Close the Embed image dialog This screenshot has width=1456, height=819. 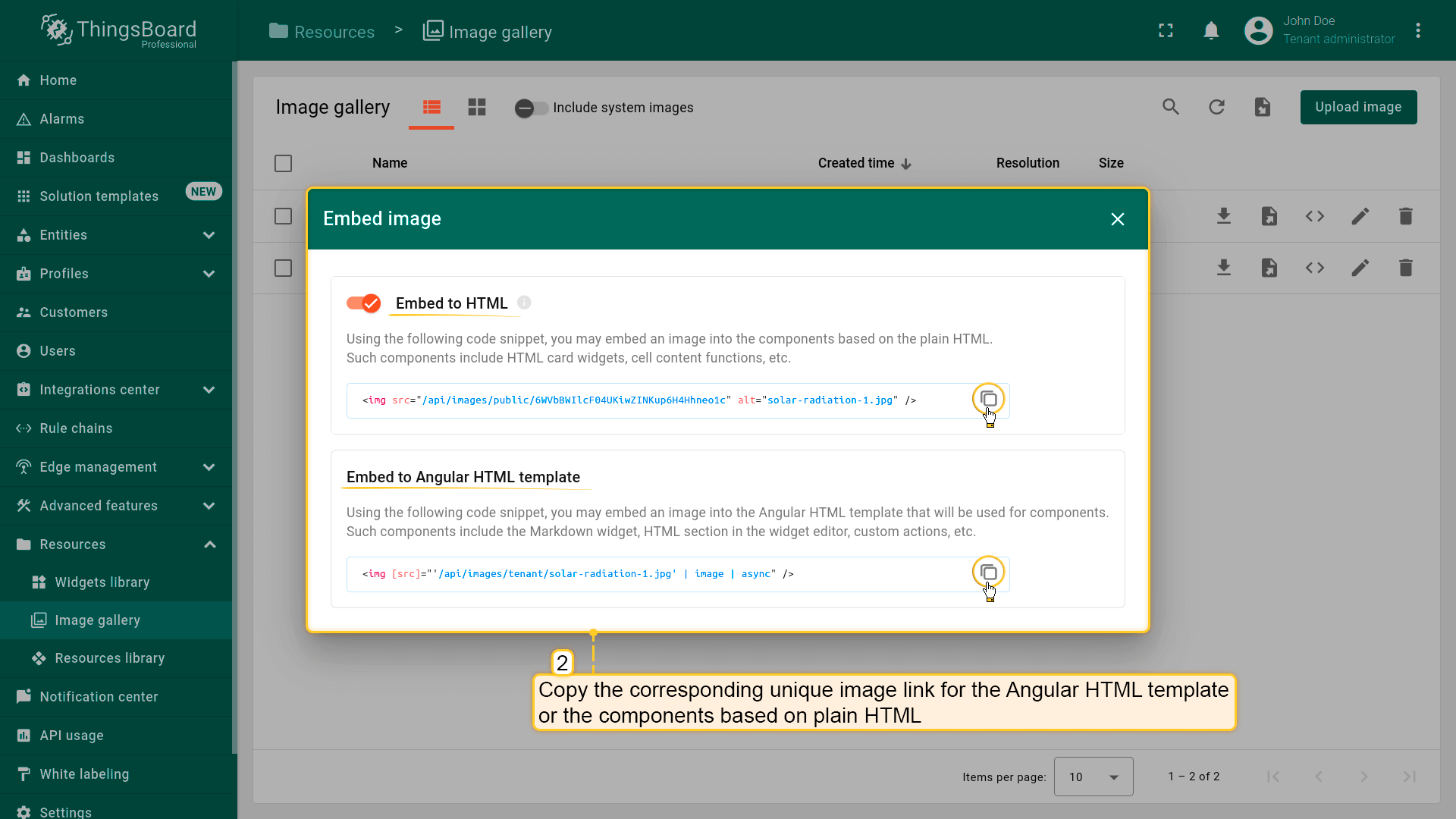(1117, 219)
